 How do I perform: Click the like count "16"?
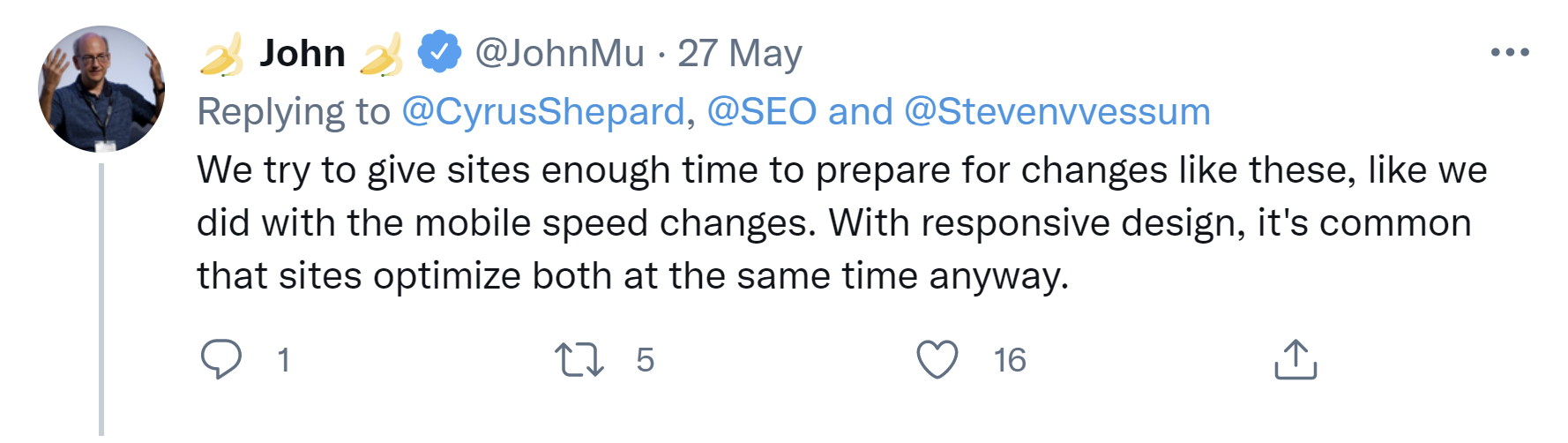click(x=1010, y=360)
